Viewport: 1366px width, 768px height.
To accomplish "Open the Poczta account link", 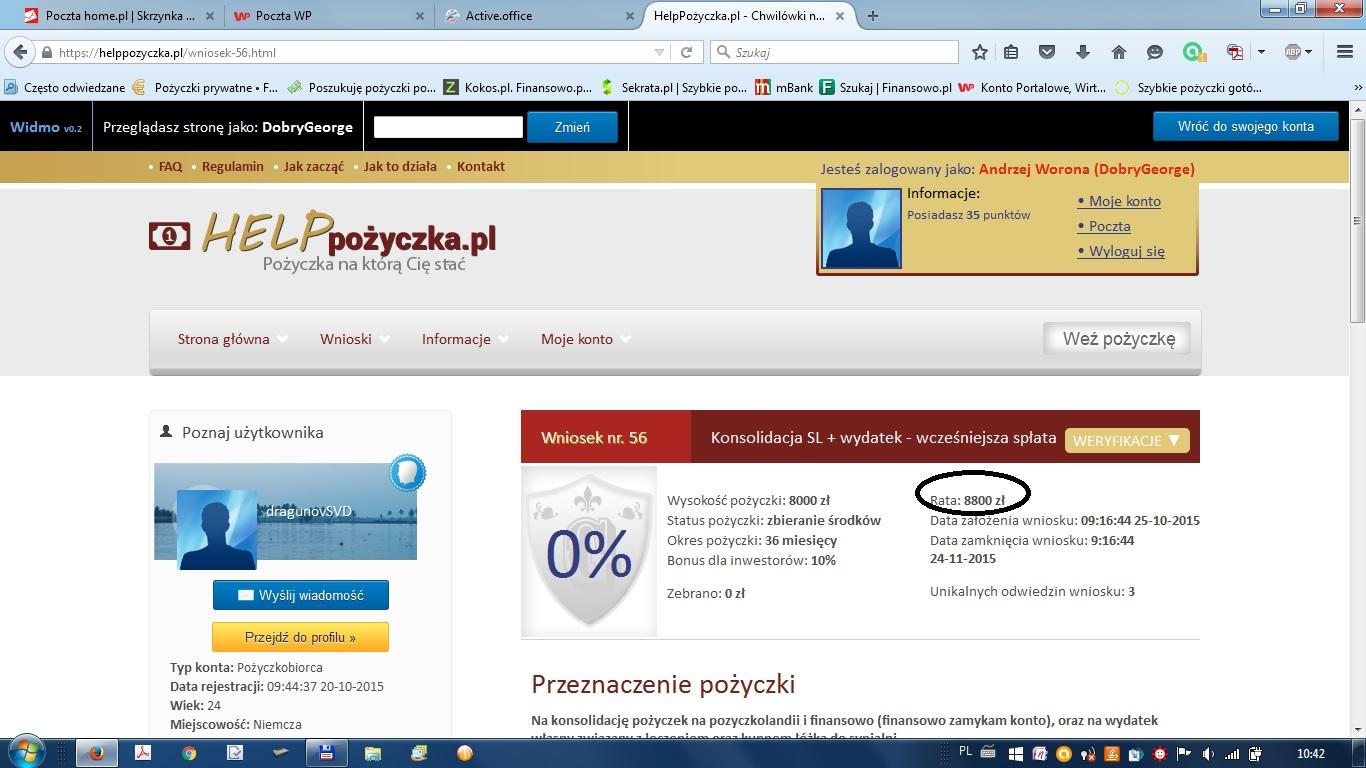I will pyautogui.click(x=1109, y=226).
